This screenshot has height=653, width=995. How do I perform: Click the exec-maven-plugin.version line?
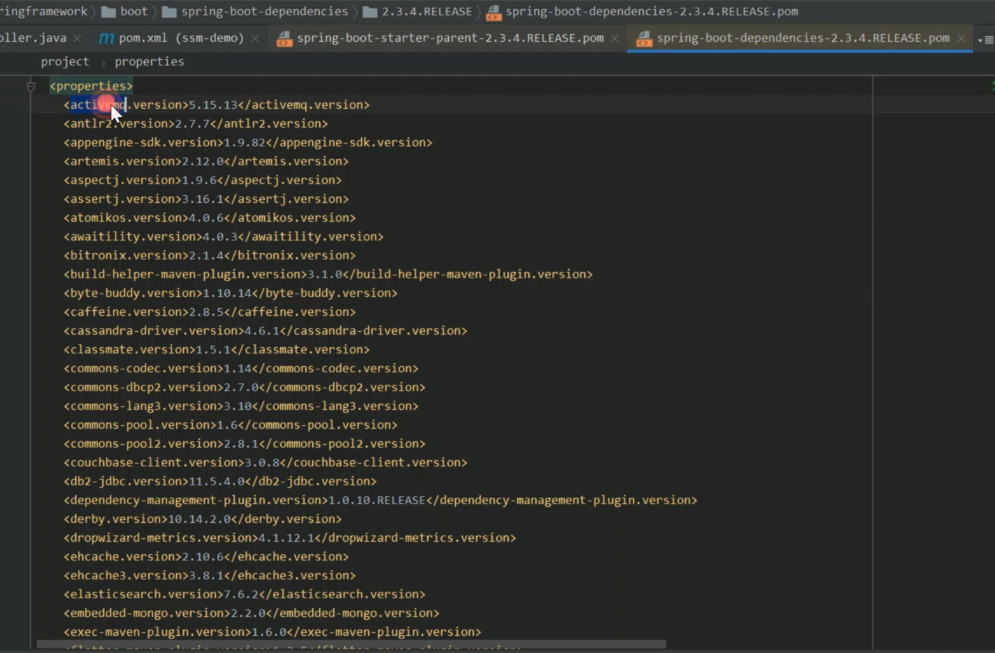point(272,632)
